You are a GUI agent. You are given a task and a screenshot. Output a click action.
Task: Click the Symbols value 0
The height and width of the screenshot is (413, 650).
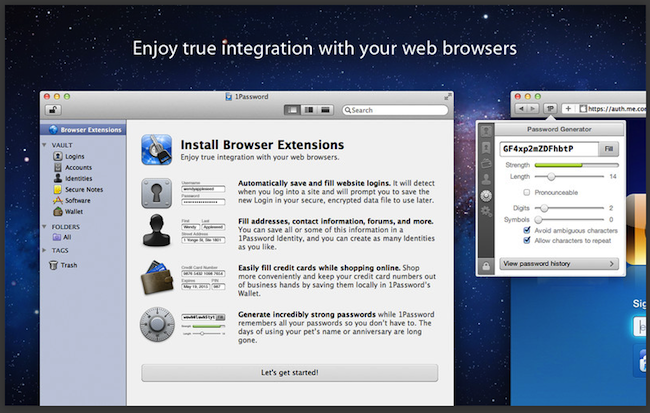click(611, 220)
